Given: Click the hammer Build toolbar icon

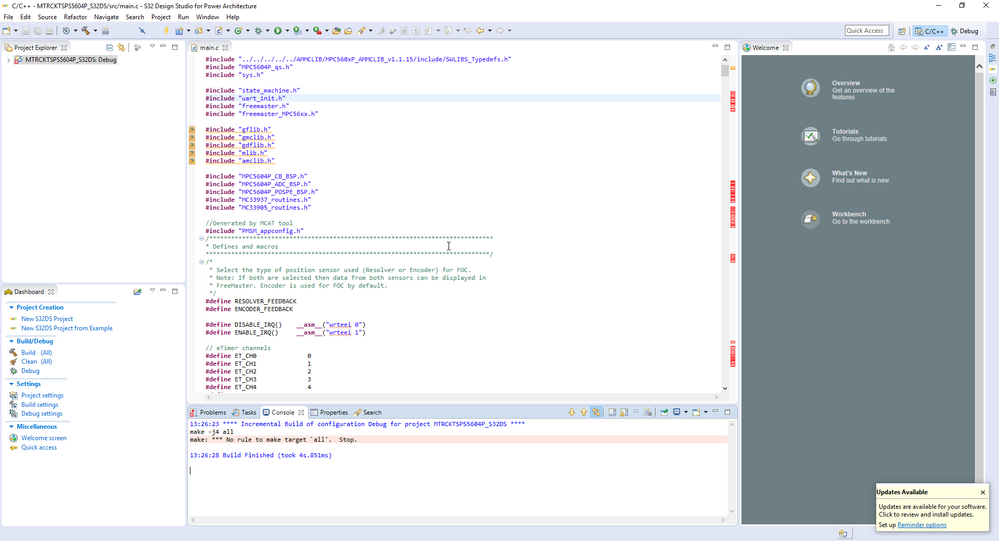Looking at the screenshot, I should click(85, 31).
